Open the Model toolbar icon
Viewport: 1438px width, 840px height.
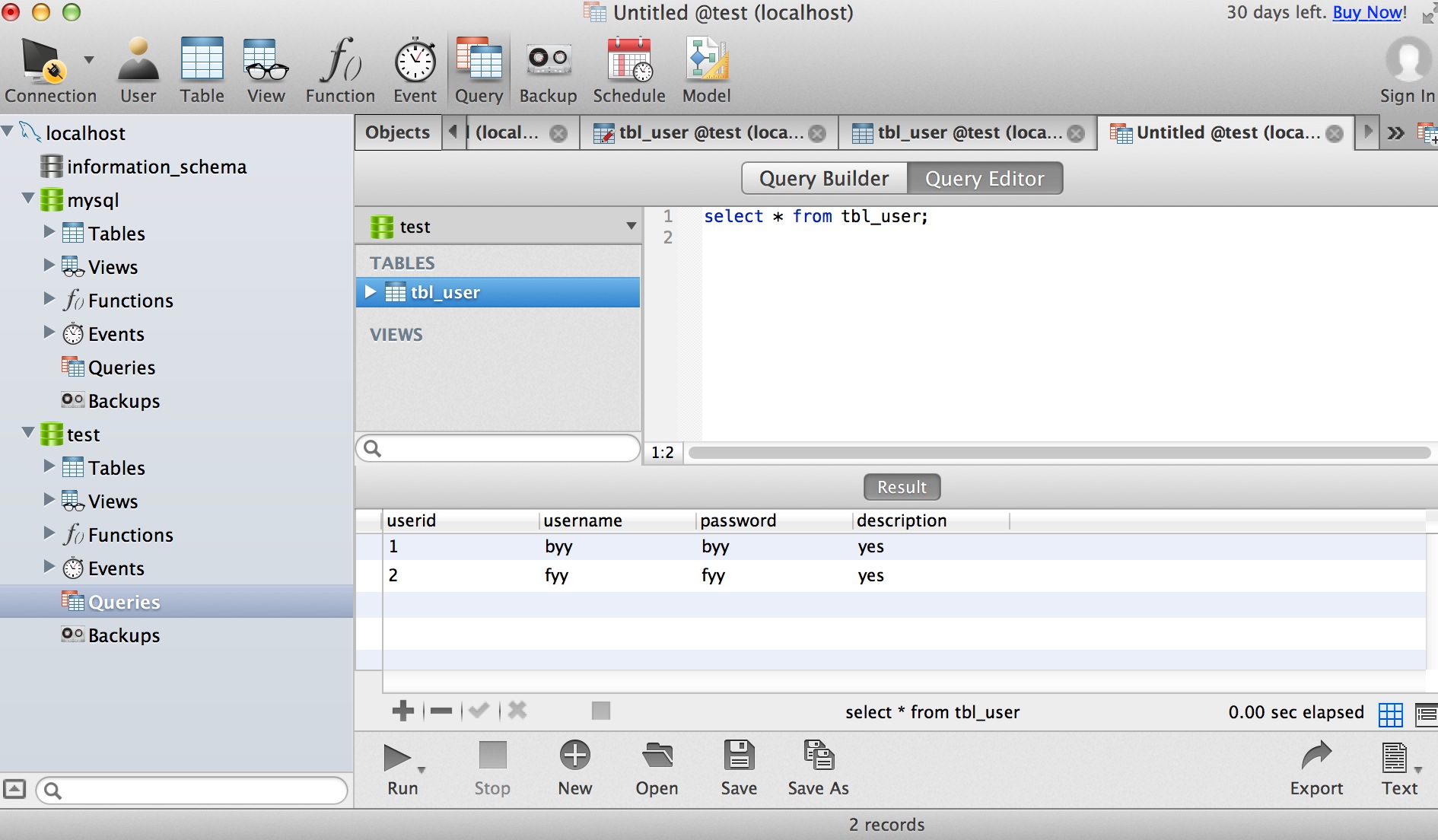(706, 70)
